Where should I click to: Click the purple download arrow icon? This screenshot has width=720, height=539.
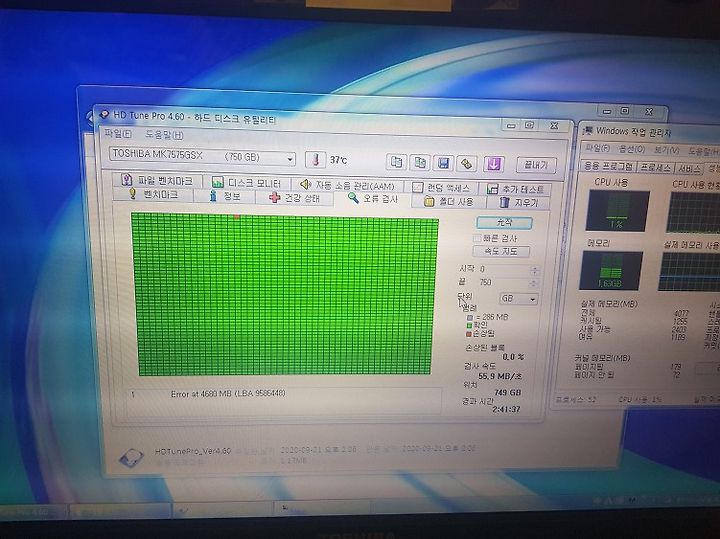tap(493, 164)
